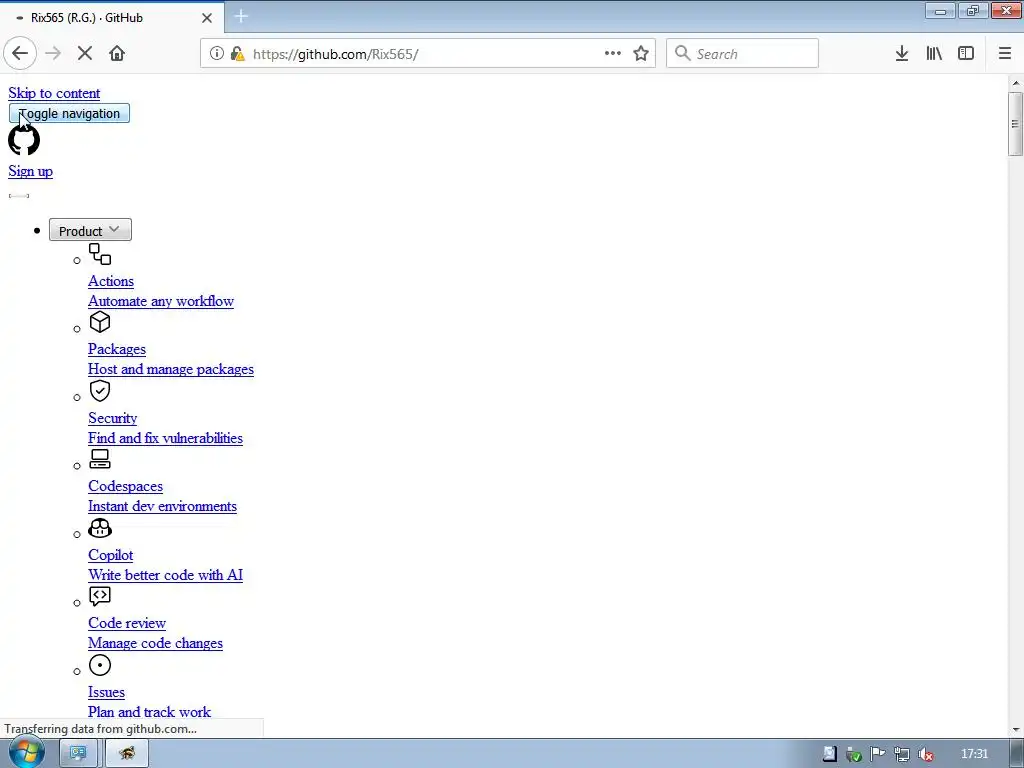Open Automate any workflow link

(x=161, y=301)
